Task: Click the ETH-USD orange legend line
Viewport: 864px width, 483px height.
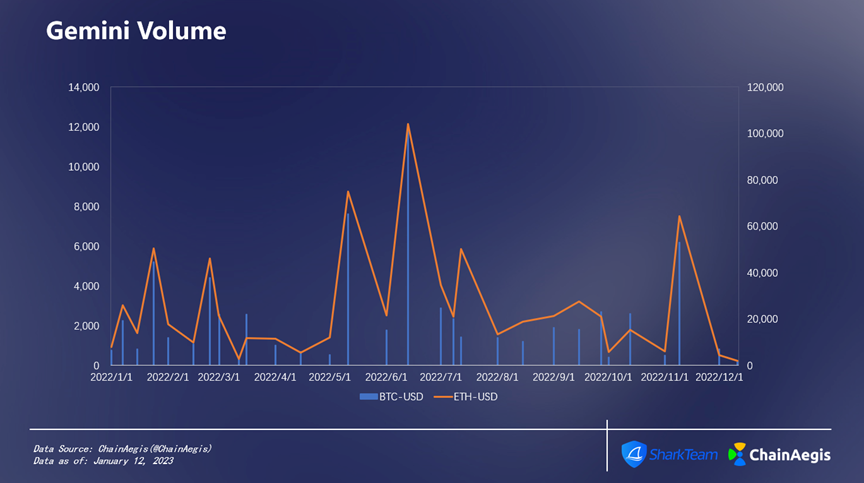Action: pyautogui.click(x=443, y=397)
